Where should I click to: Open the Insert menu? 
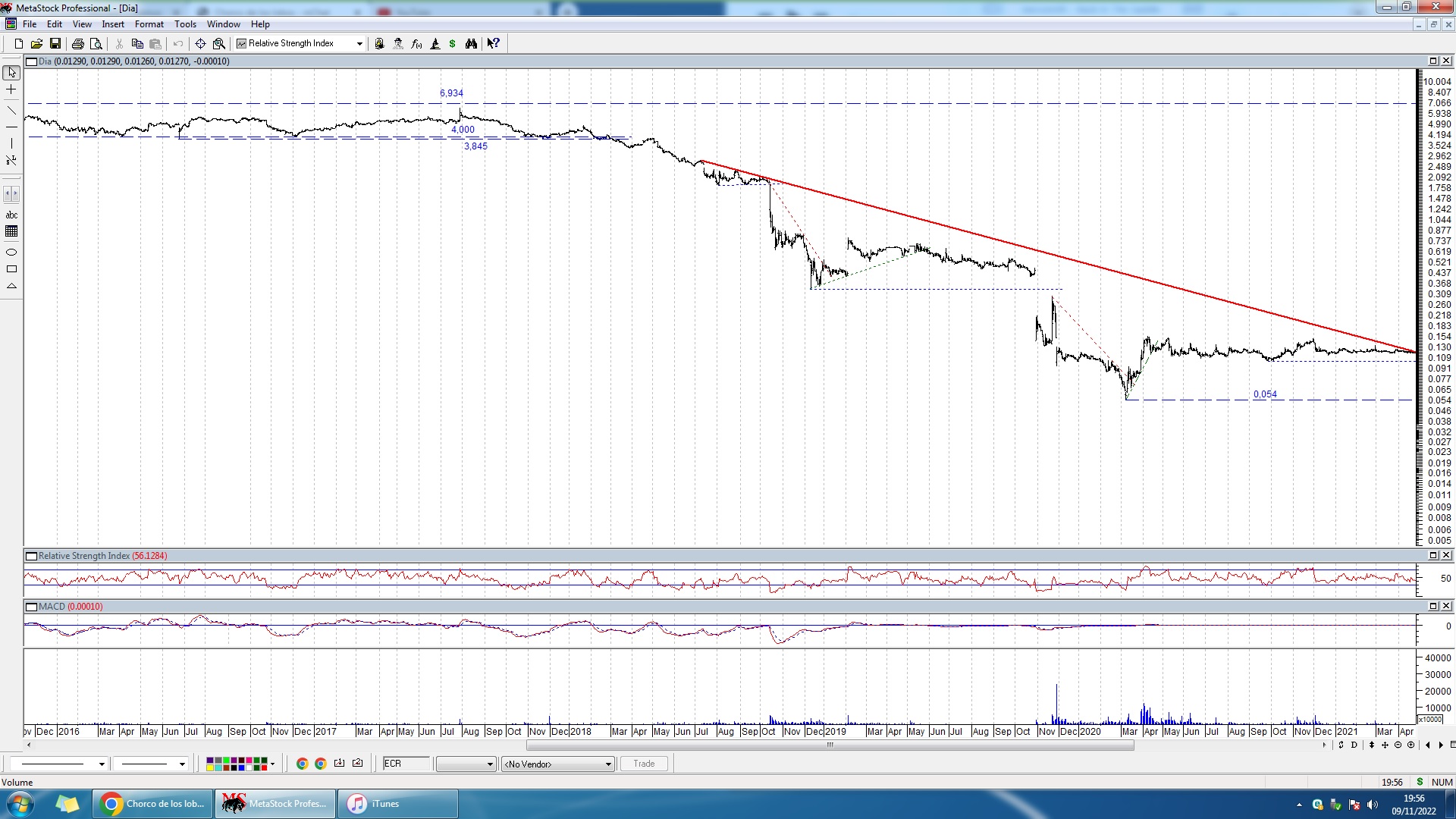pyautogui.click(x=113, y=24)
